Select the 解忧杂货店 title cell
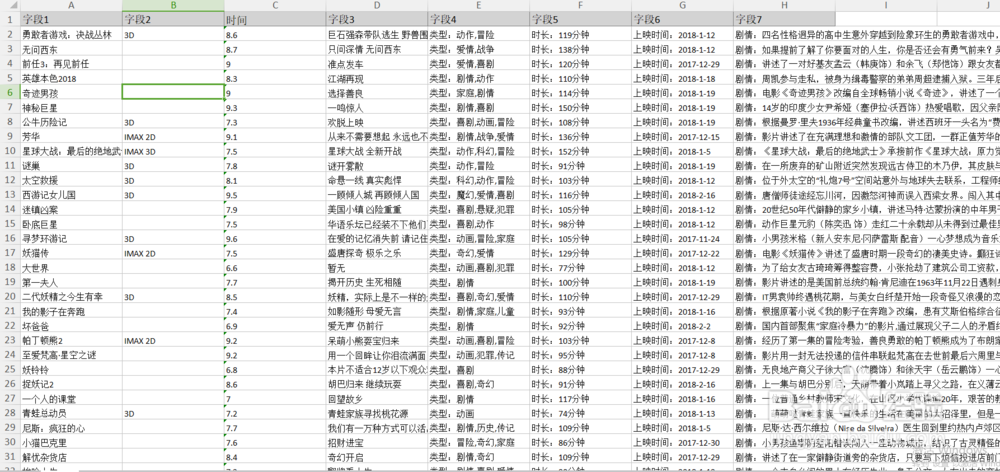1000x472 pixels. (x=71, y=457)
